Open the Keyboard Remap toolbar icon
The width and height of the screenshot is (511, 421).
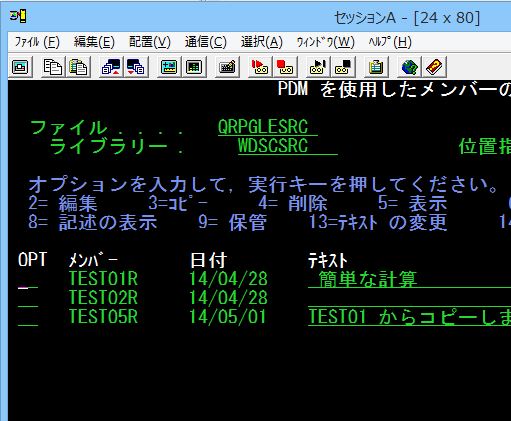227,67
